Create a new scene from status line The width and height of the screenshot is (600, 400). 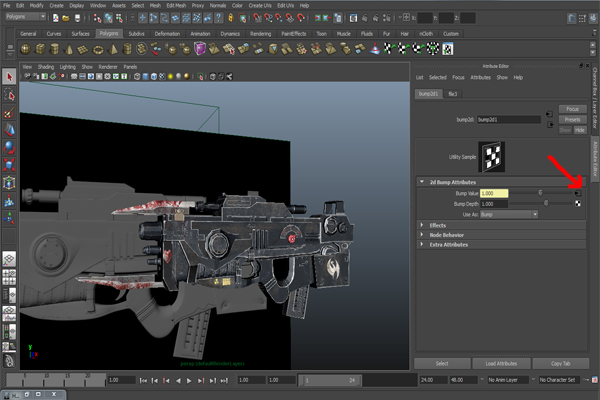[x=56, y=18]
